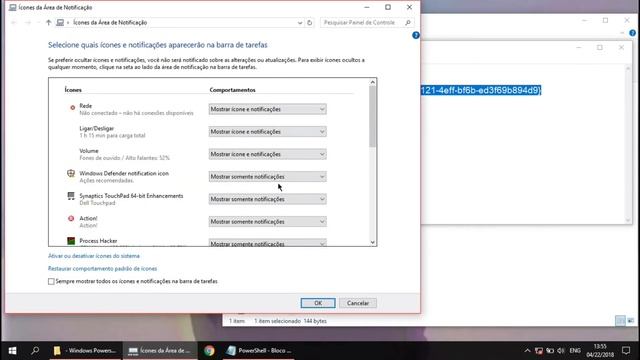Screen dimensions: 640x360
Task: Click list scrollbar down arrow
Action: point(372,242)
